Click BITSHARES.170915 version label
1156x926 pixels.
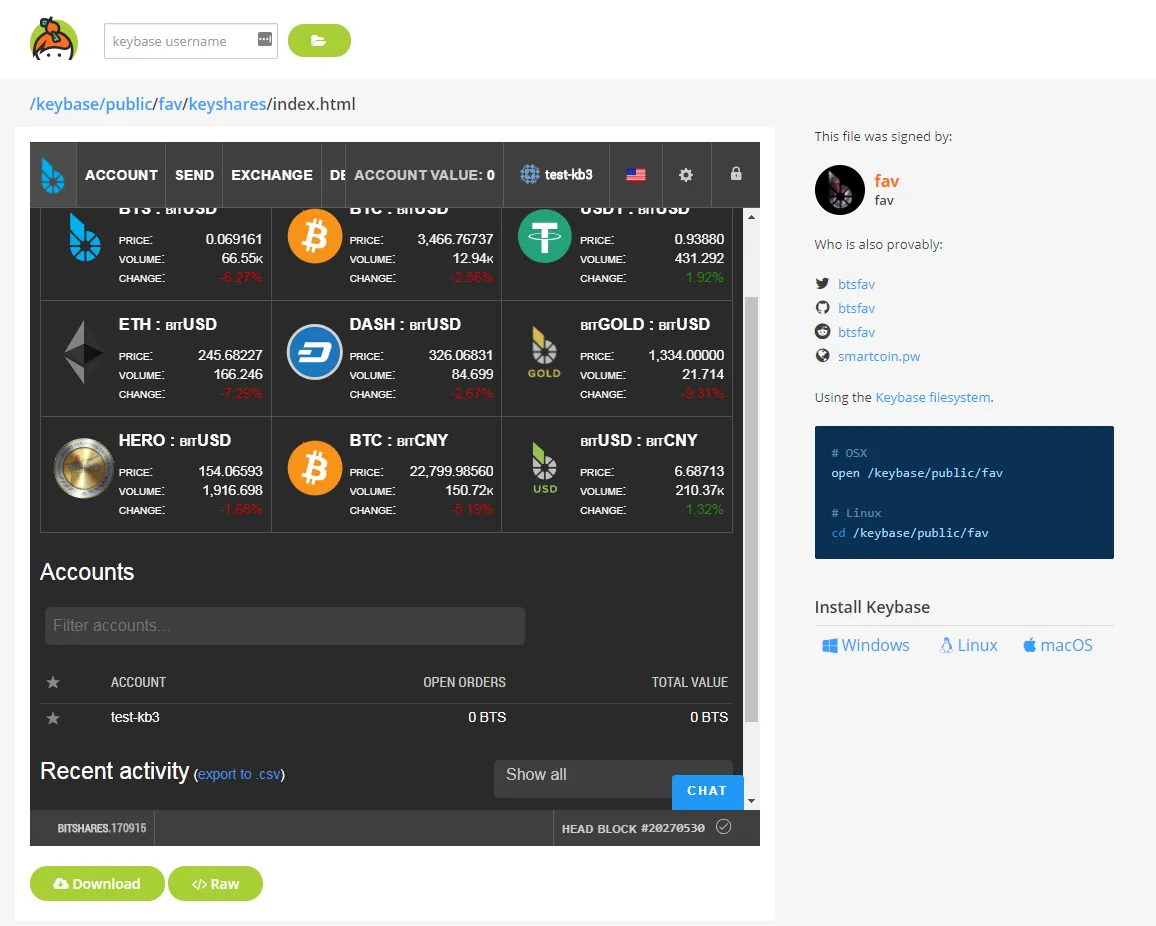(x=102, y=828)
